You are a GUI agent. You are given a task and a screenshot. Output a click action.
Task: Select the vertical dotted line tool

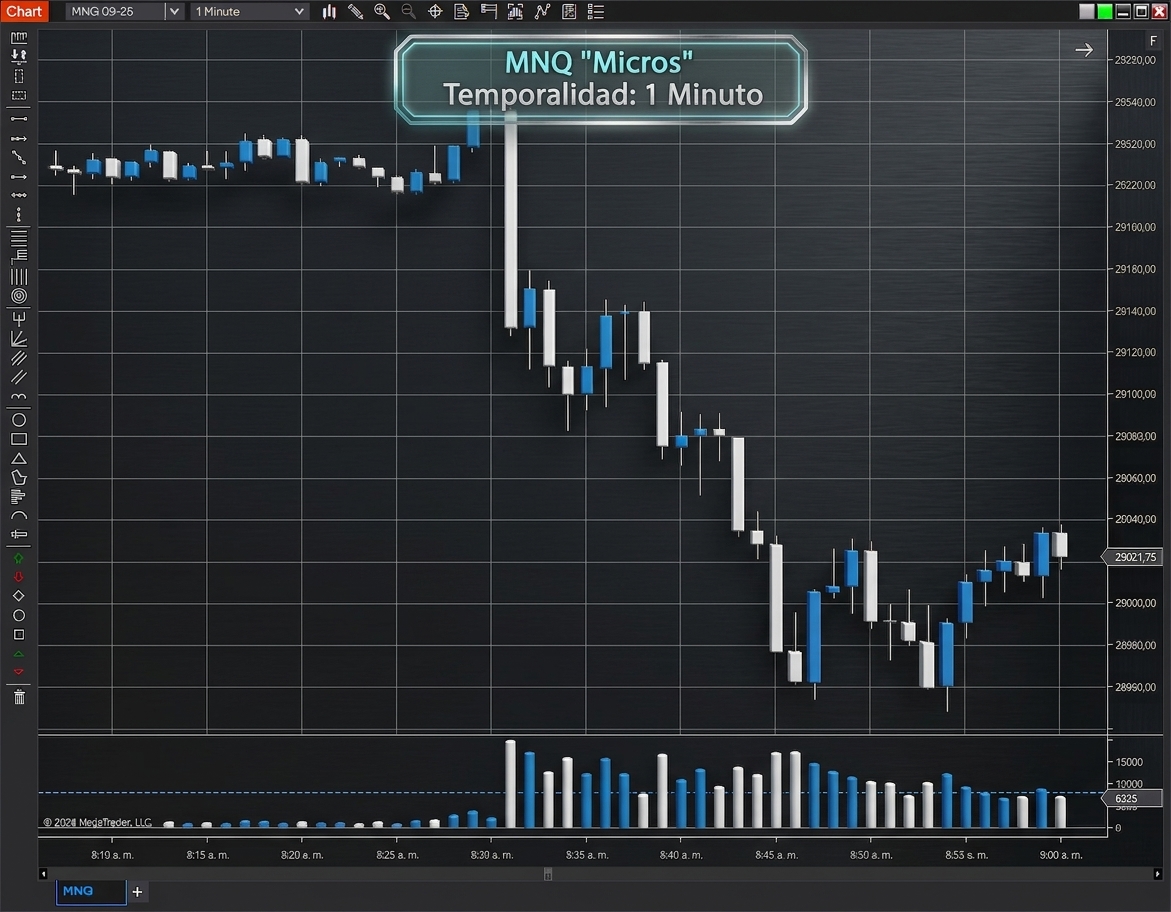19,215
